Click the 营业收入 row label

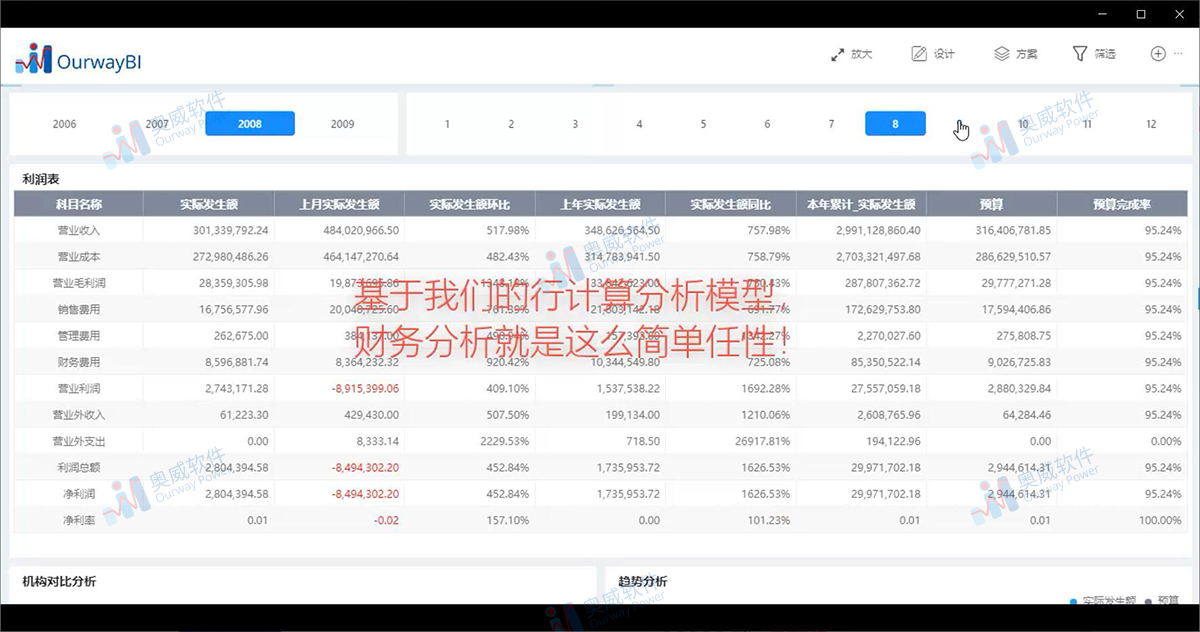click(80, 230)
